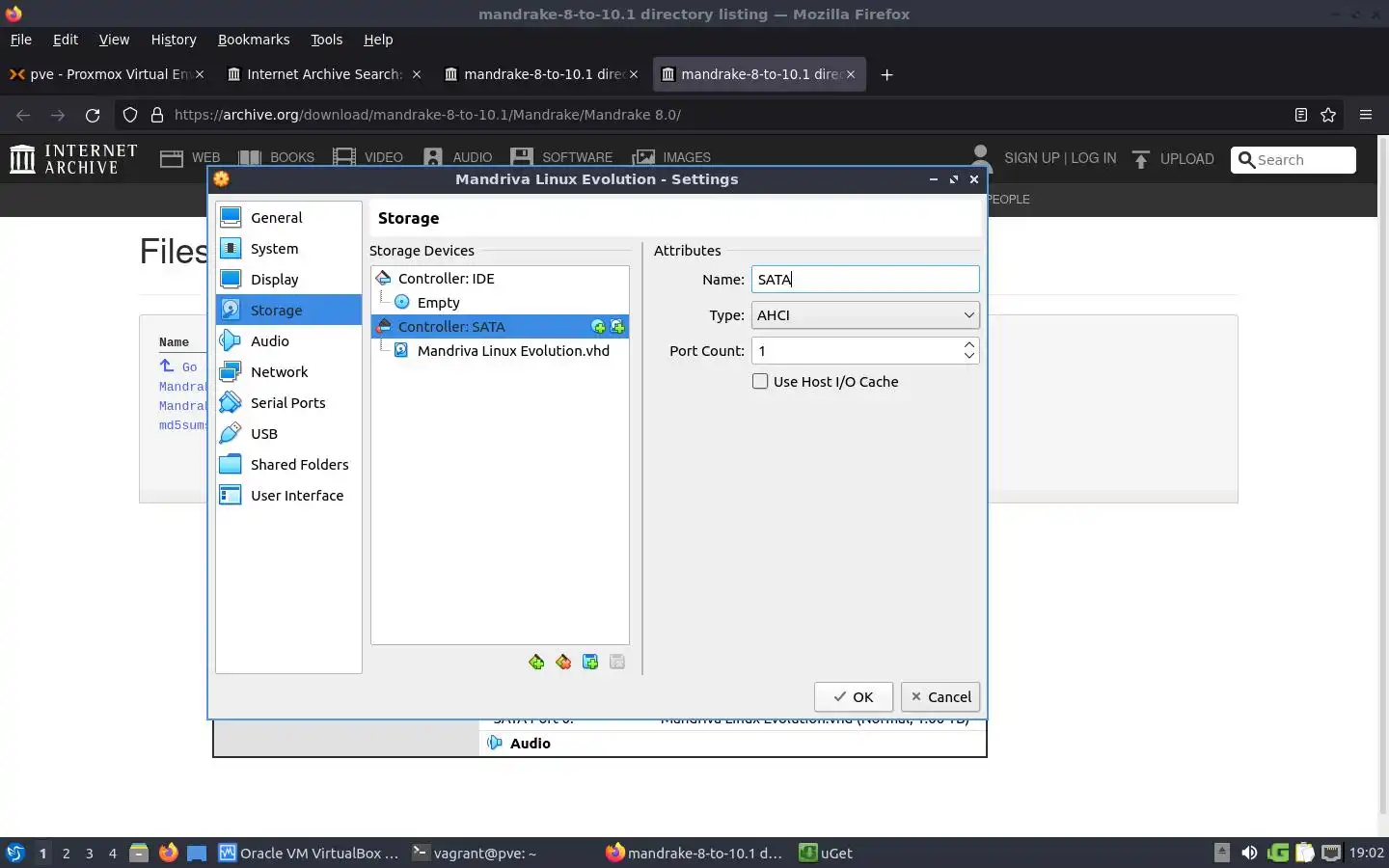
Task: Click the Add Controller icon below device list
Action: click(x=536, y=662)
